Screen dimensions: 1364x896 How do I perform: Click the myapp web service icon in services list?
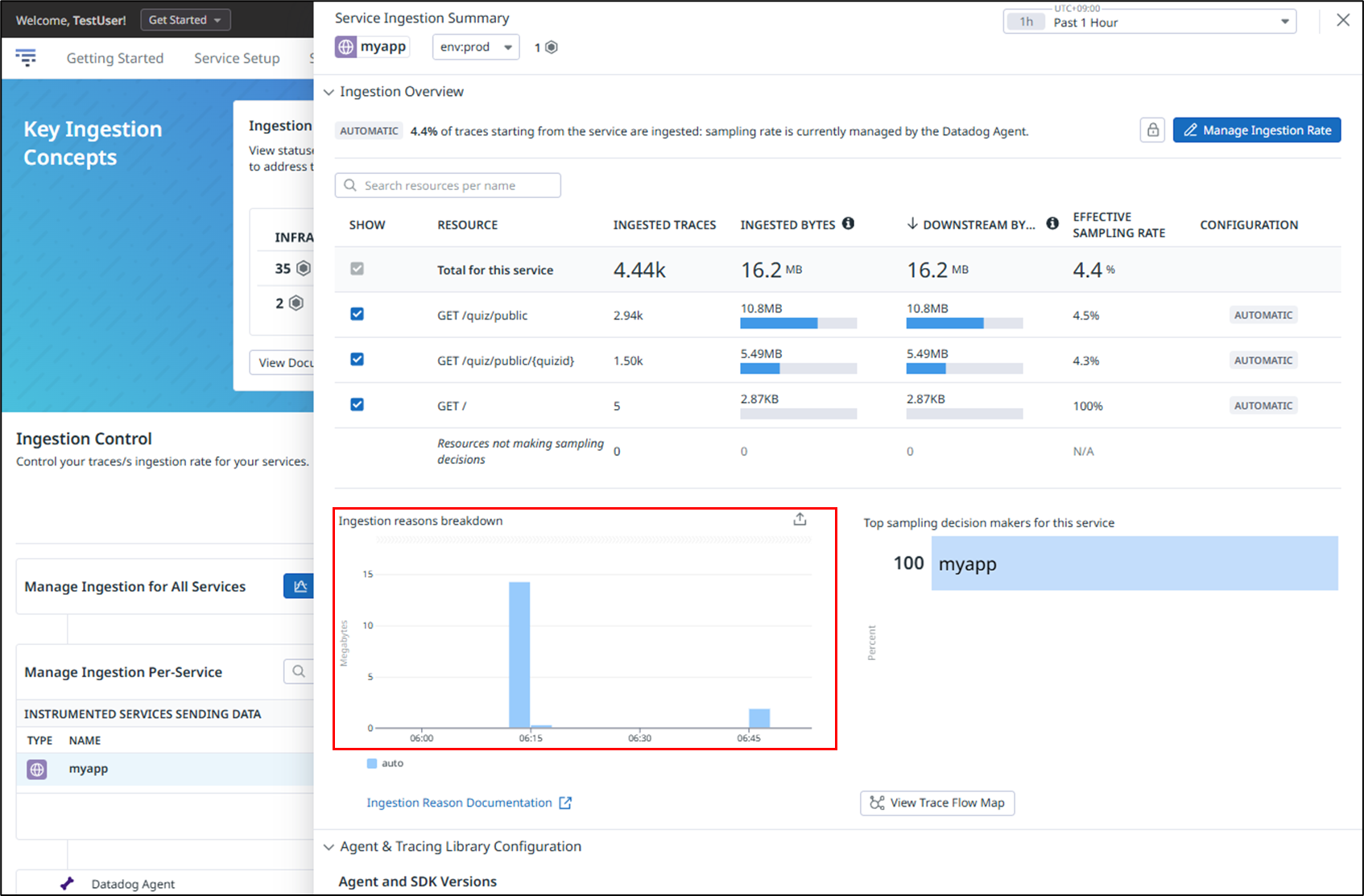click(37, 770)
